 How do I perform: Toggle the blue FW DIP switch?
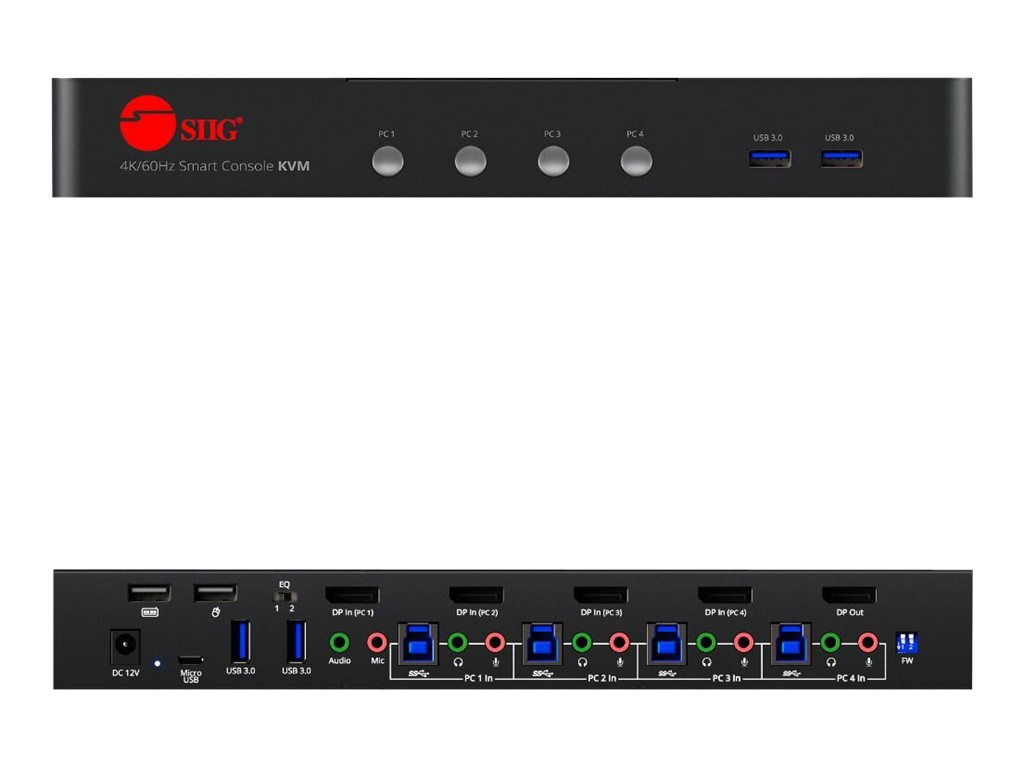(906, 643)
